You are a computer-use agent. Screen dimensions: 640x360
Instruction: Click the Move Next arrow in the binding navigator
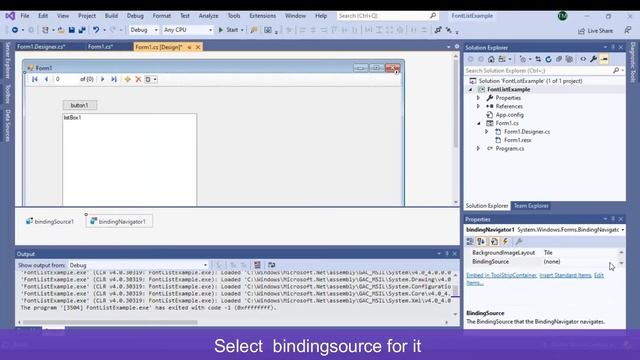pyautogui.click(x=102, y=79)
